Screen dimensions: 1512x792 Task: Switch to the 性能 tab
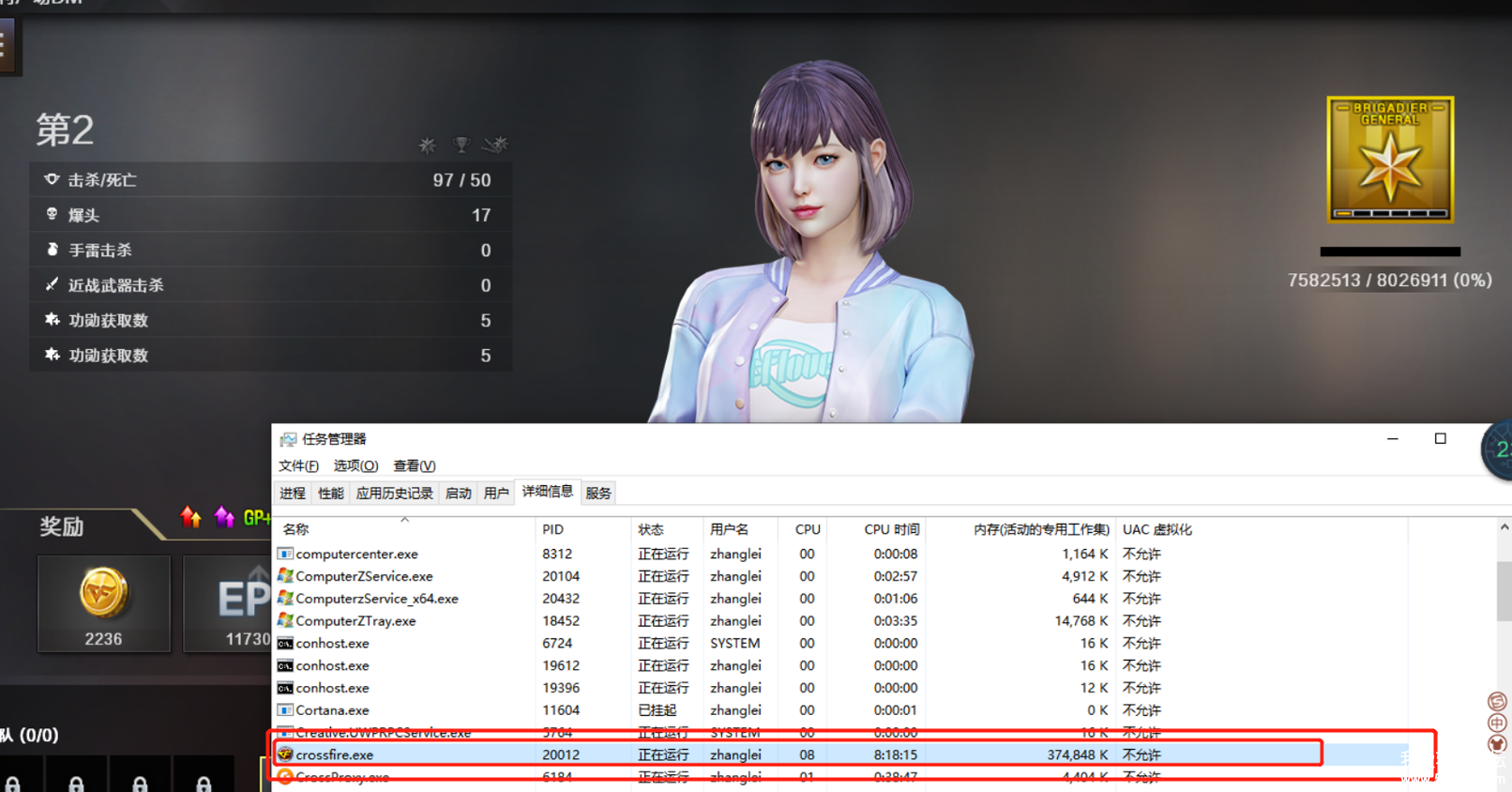click(330, 493)
